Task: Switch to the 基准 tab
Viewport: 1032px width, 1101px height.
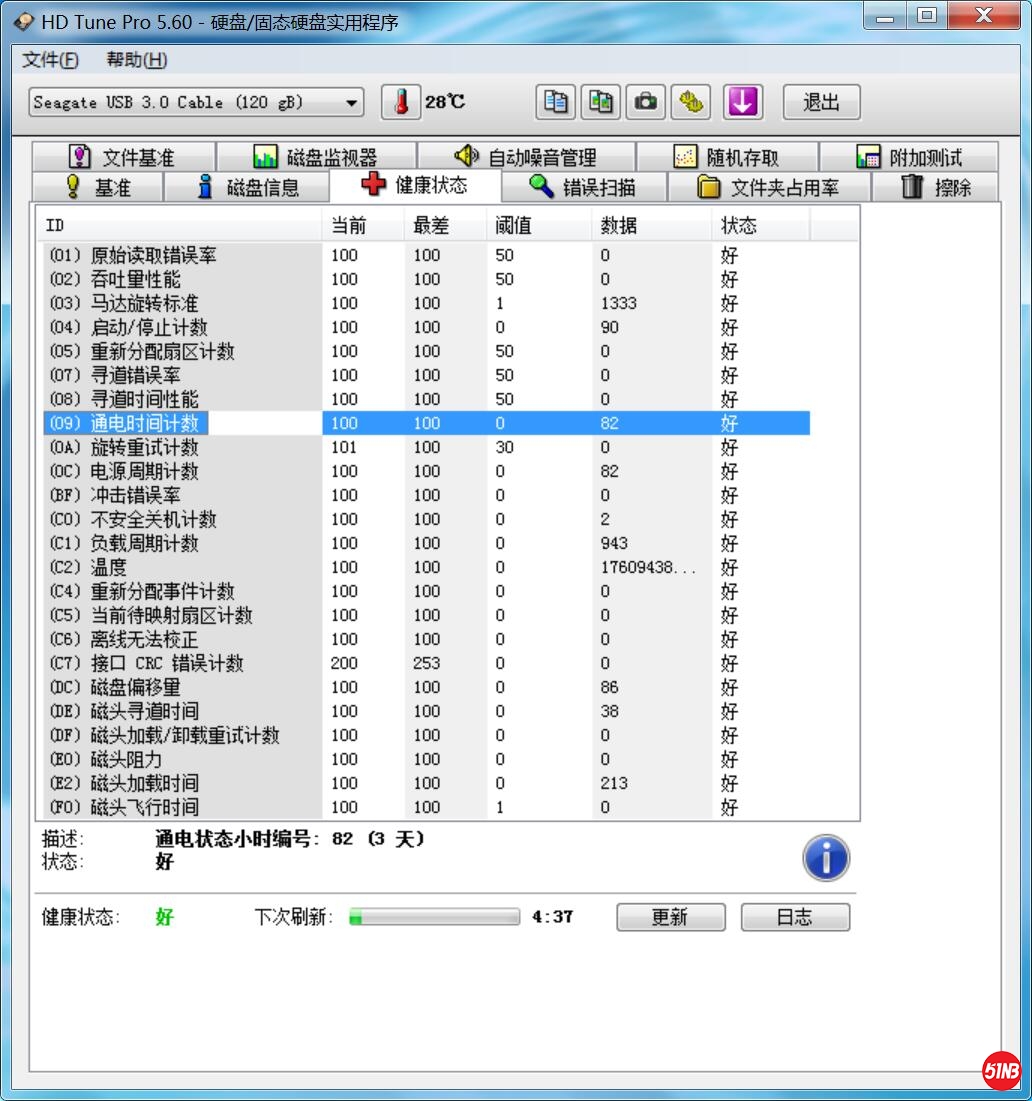Action: pyautogui.click(x=98, y=187)
